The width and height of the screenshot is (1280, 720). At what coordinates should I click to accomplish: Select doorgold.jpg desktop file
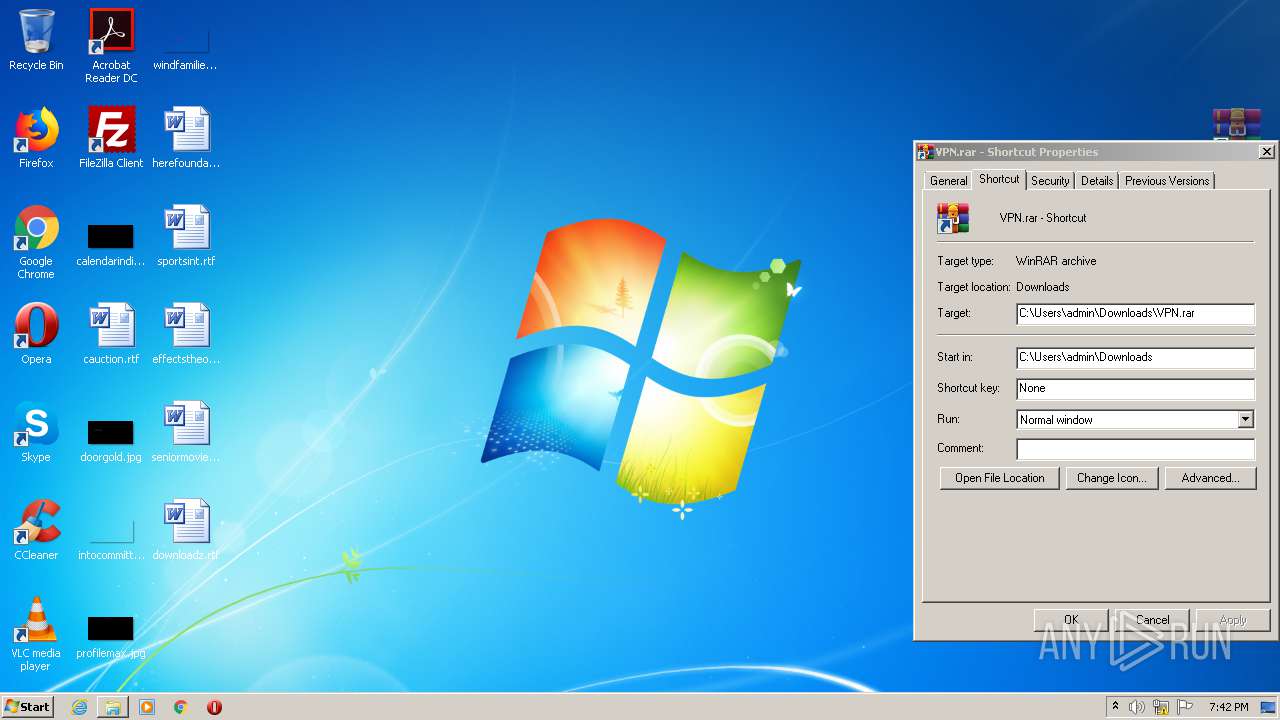[x=111, y=438]
